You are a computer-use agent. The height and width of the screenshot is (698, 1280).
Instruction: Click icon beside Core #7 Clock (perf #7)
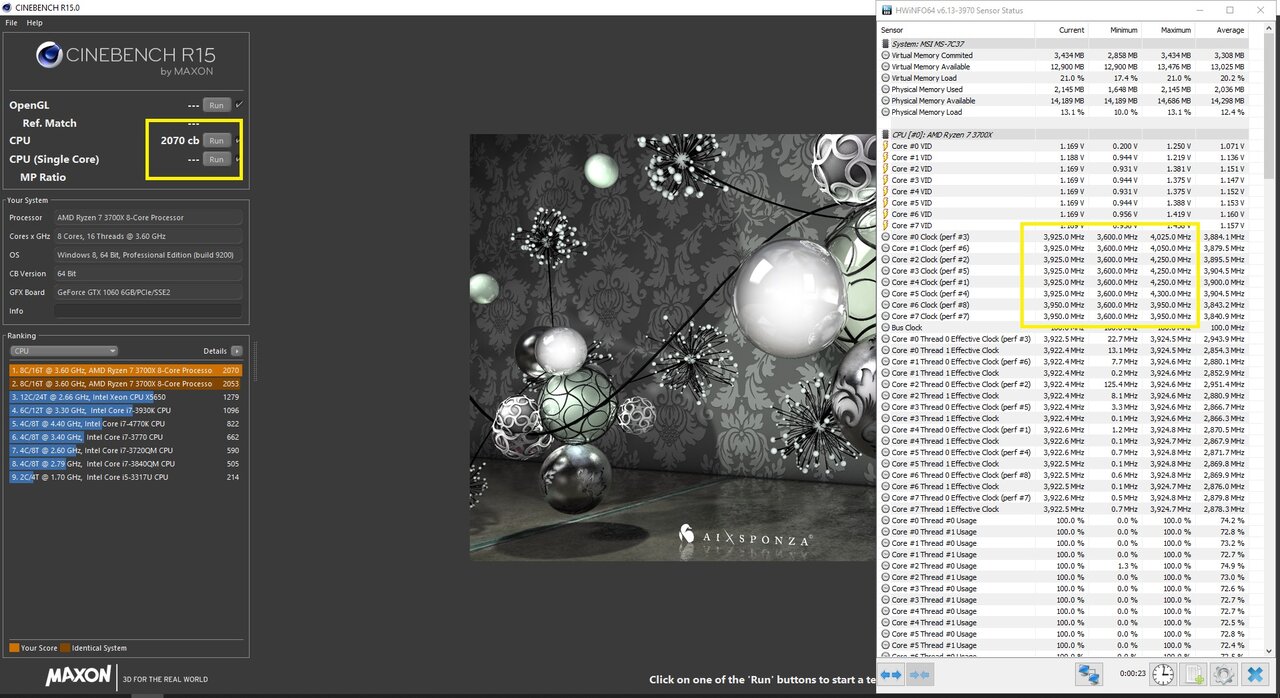(x=885, y=316)
